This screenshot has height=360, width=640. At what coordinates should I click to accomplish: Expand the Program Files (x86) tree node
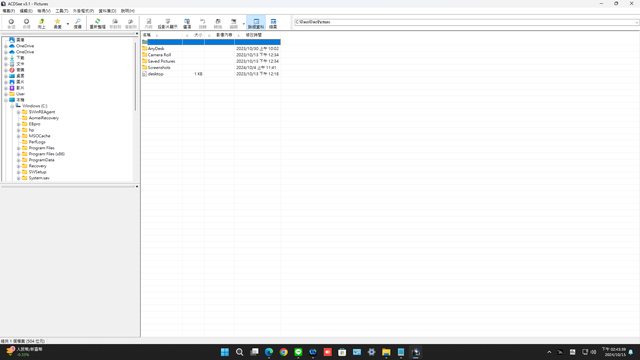click(18, 154)
